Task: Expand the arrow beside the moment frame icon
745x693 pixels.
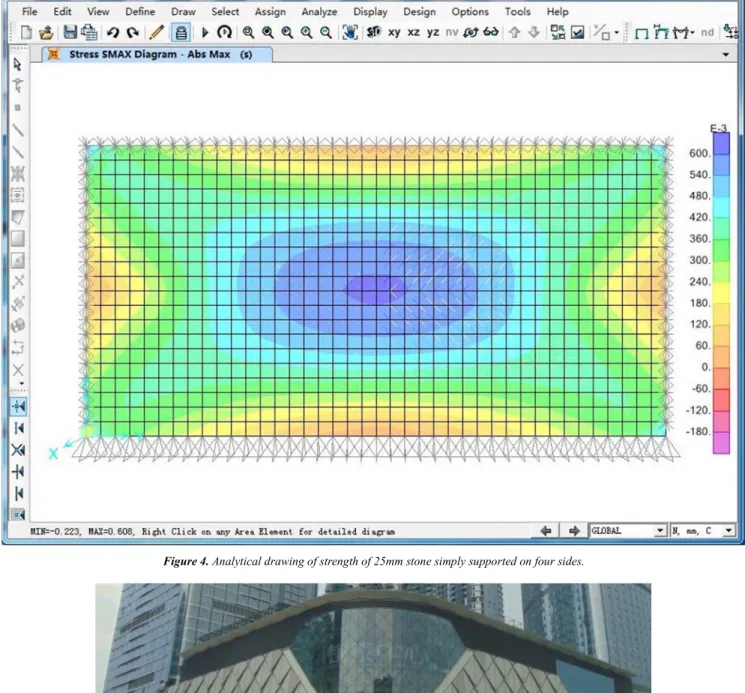Action: tap(692, 33)
